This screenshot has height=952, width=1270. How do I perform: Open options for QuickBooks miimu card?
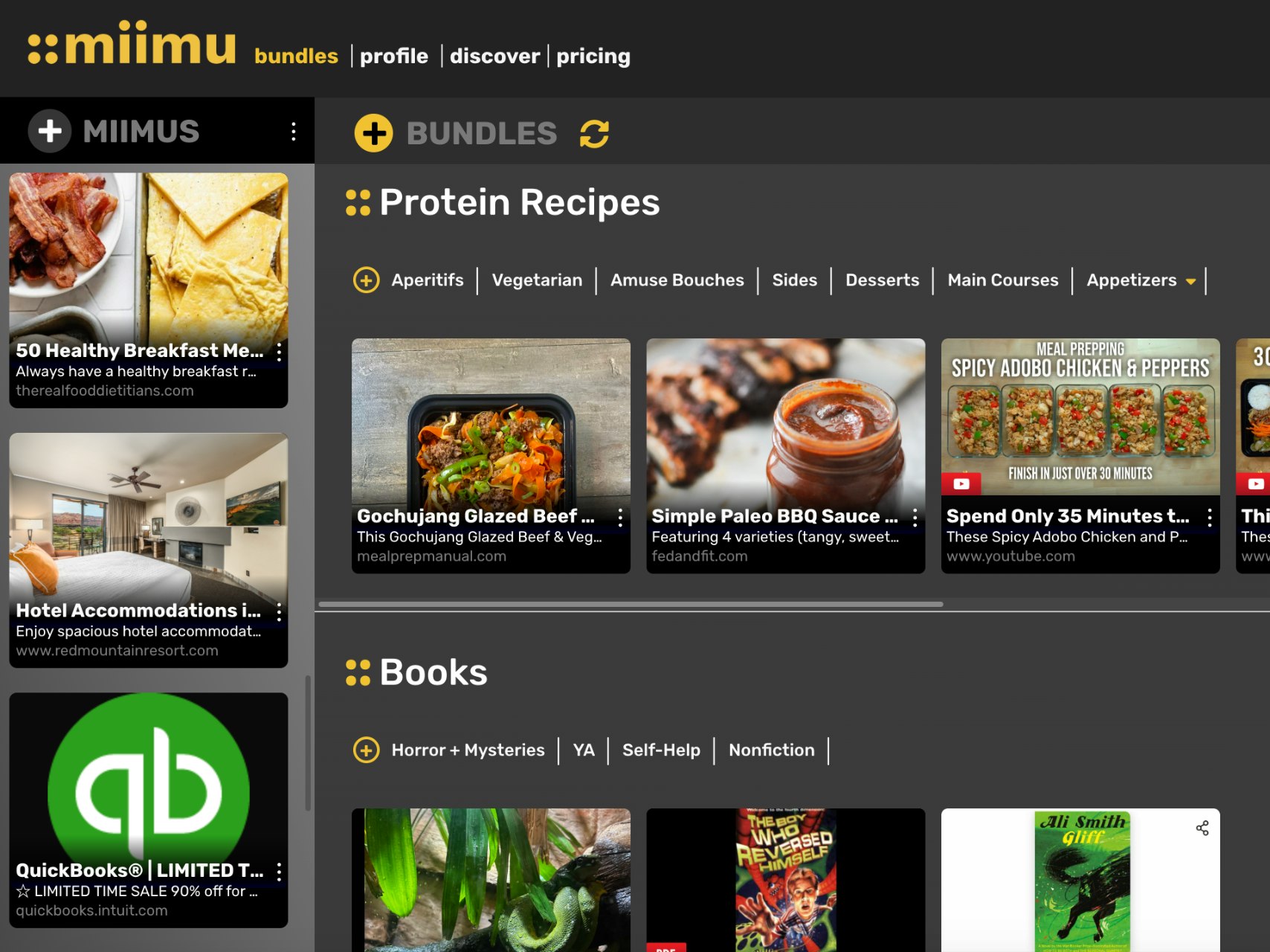pos(279,872)
